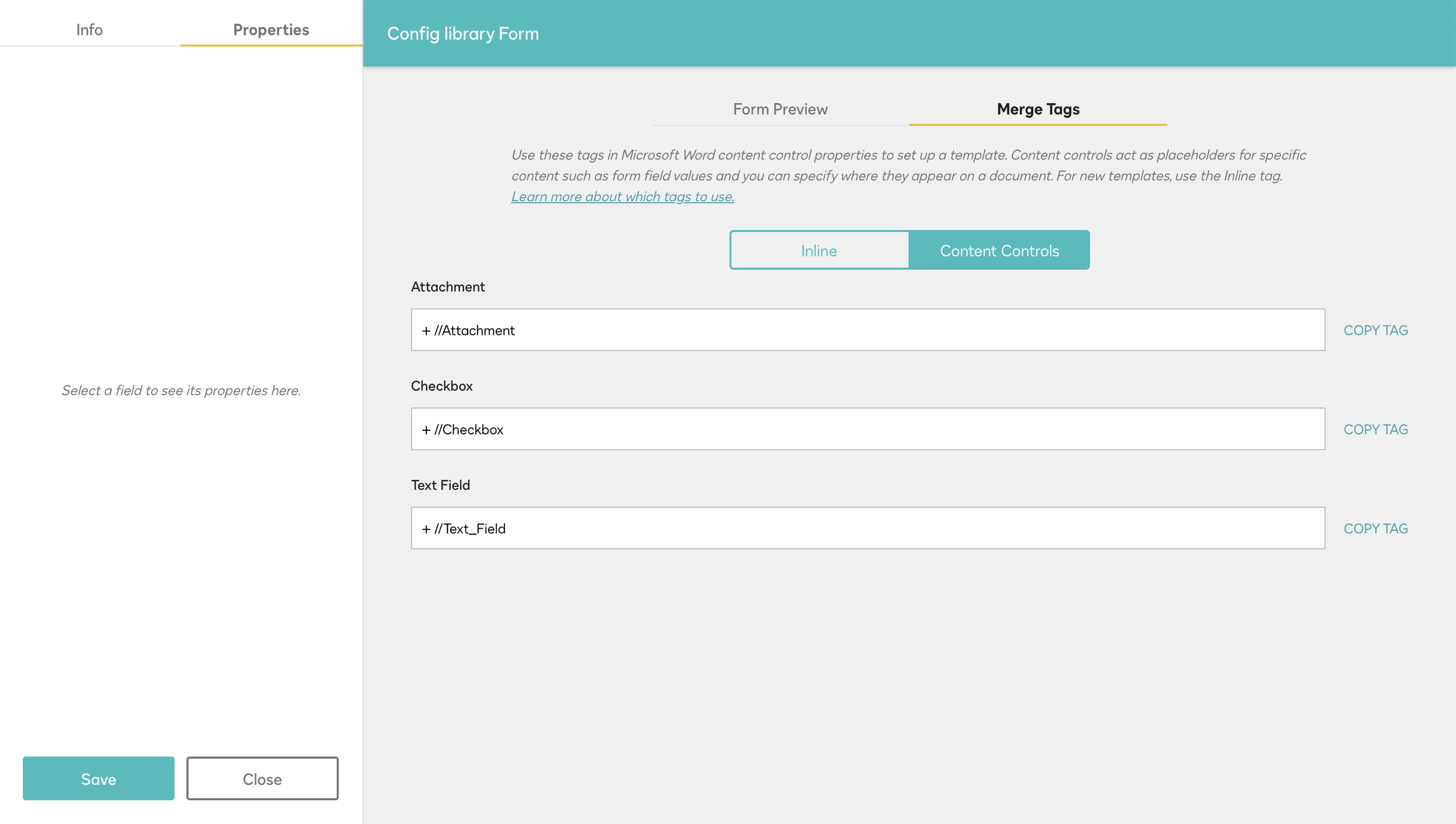Close the form properties panel
Viewport: 1456px width, 824px height.
(261, 778)
